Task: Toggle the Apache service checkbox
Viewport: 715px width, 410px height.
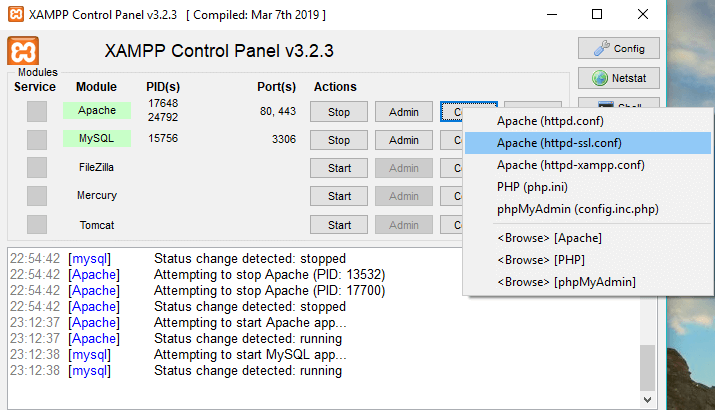Action: [37, 111]
